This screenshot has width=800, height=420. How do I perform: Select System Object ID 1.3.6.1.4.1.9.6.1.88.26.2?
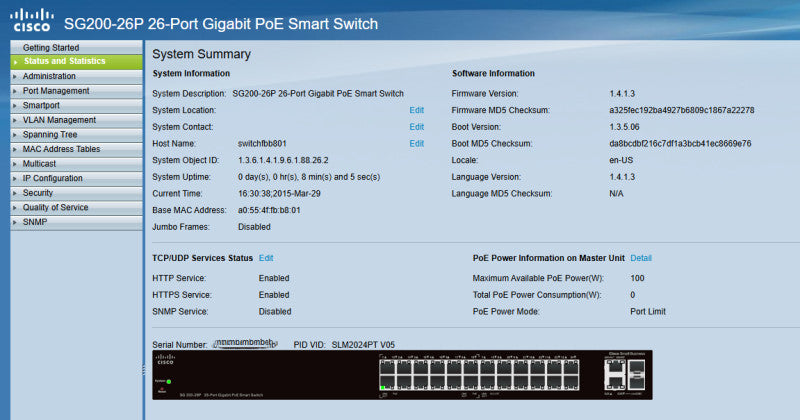283,160
